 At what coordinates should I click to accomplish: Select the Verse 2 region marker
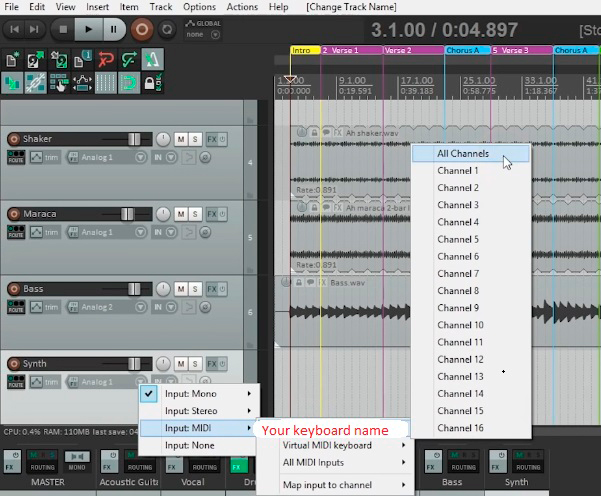click(414, 50)
